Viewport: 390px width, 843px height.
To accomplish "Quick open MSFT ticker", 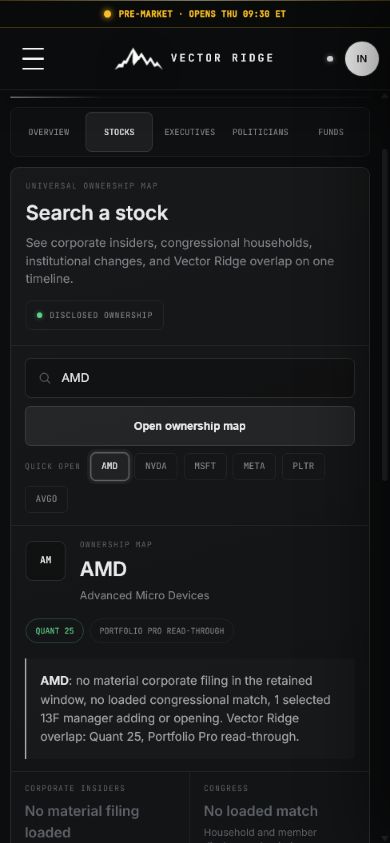I will [205, 466].
